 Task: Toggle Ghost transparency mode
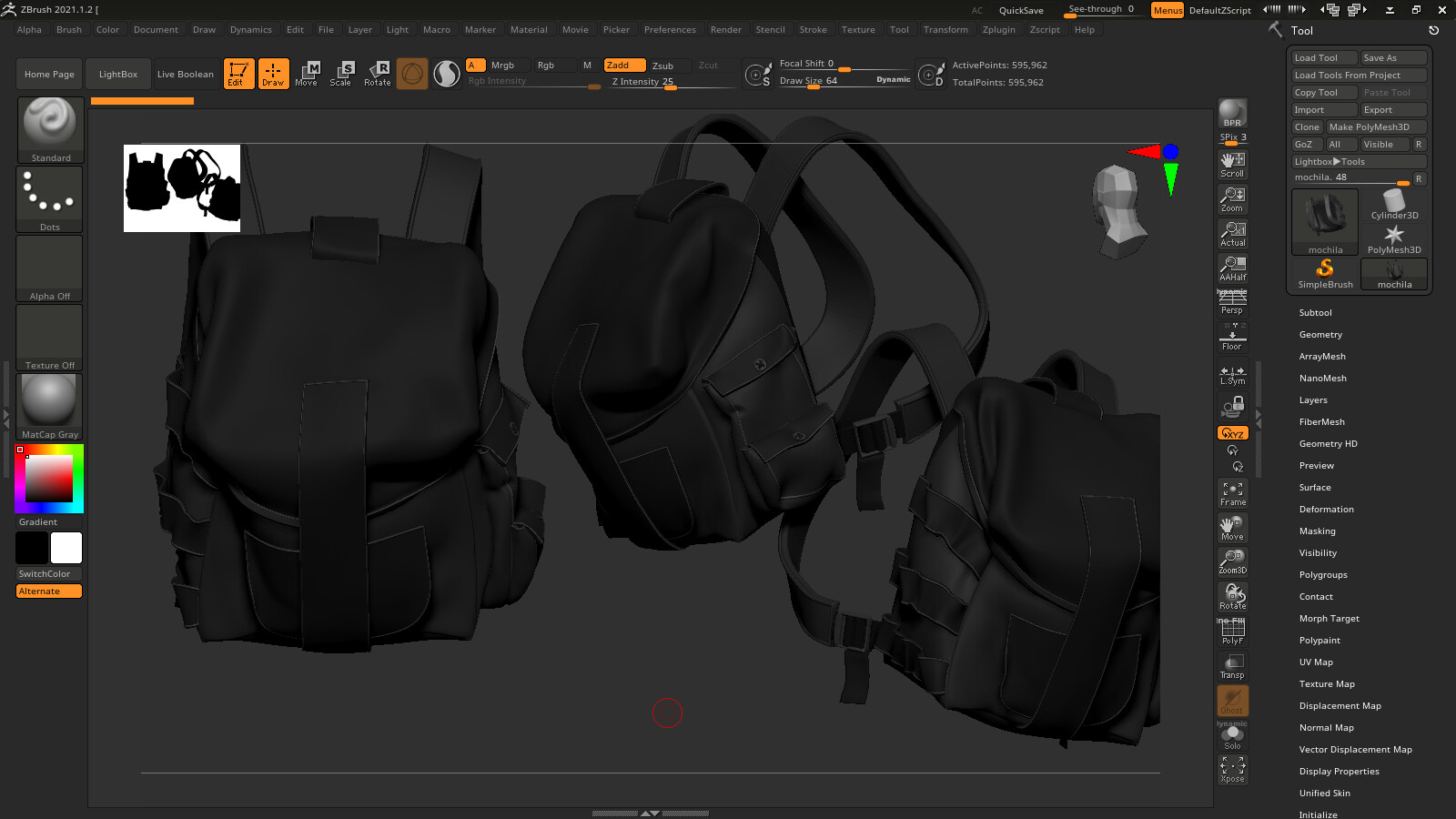coord(1232,699)
